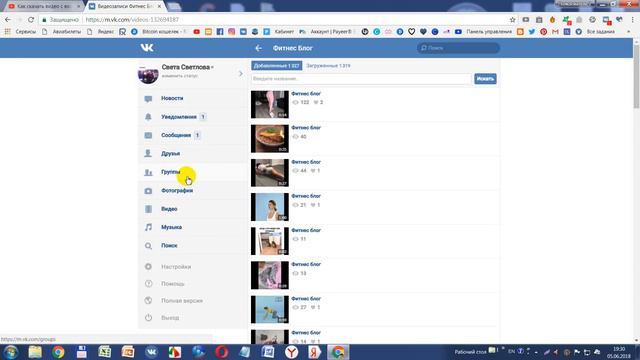Click the Света Светлова profile avatar
The height and width of the screenshot is (360, 640).
tap(148, 74)
